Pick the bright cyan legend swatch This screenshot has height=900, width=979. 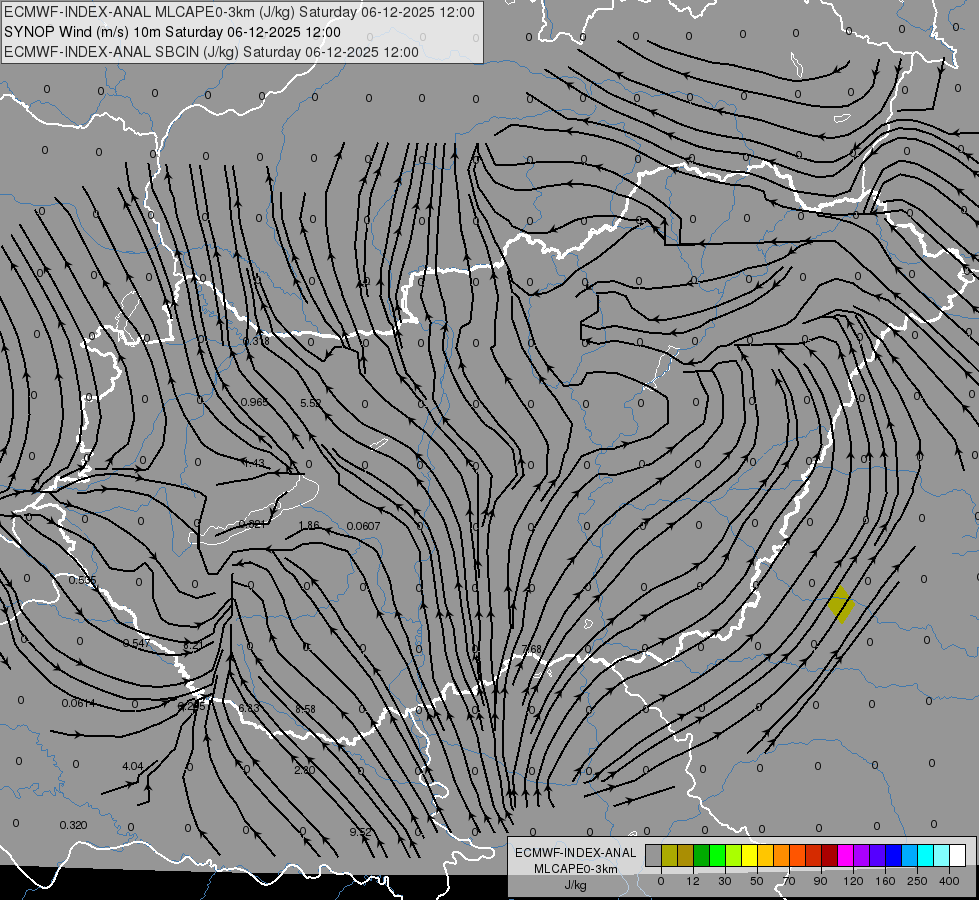point(925,855)
